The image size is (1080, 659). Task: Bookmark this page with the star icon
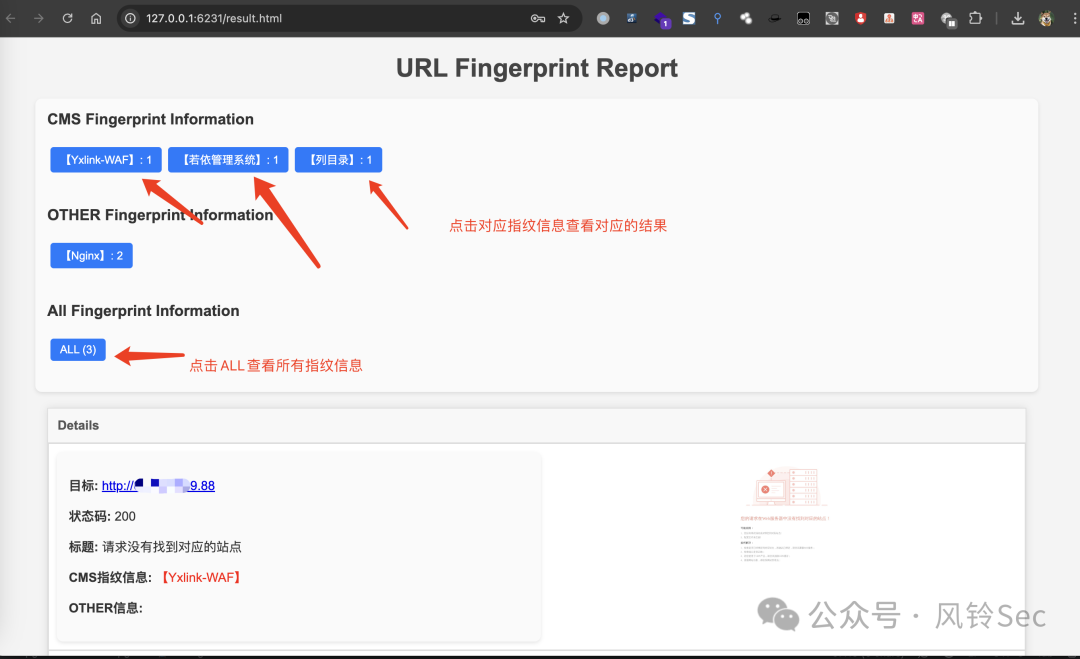(x=564, y=18)
